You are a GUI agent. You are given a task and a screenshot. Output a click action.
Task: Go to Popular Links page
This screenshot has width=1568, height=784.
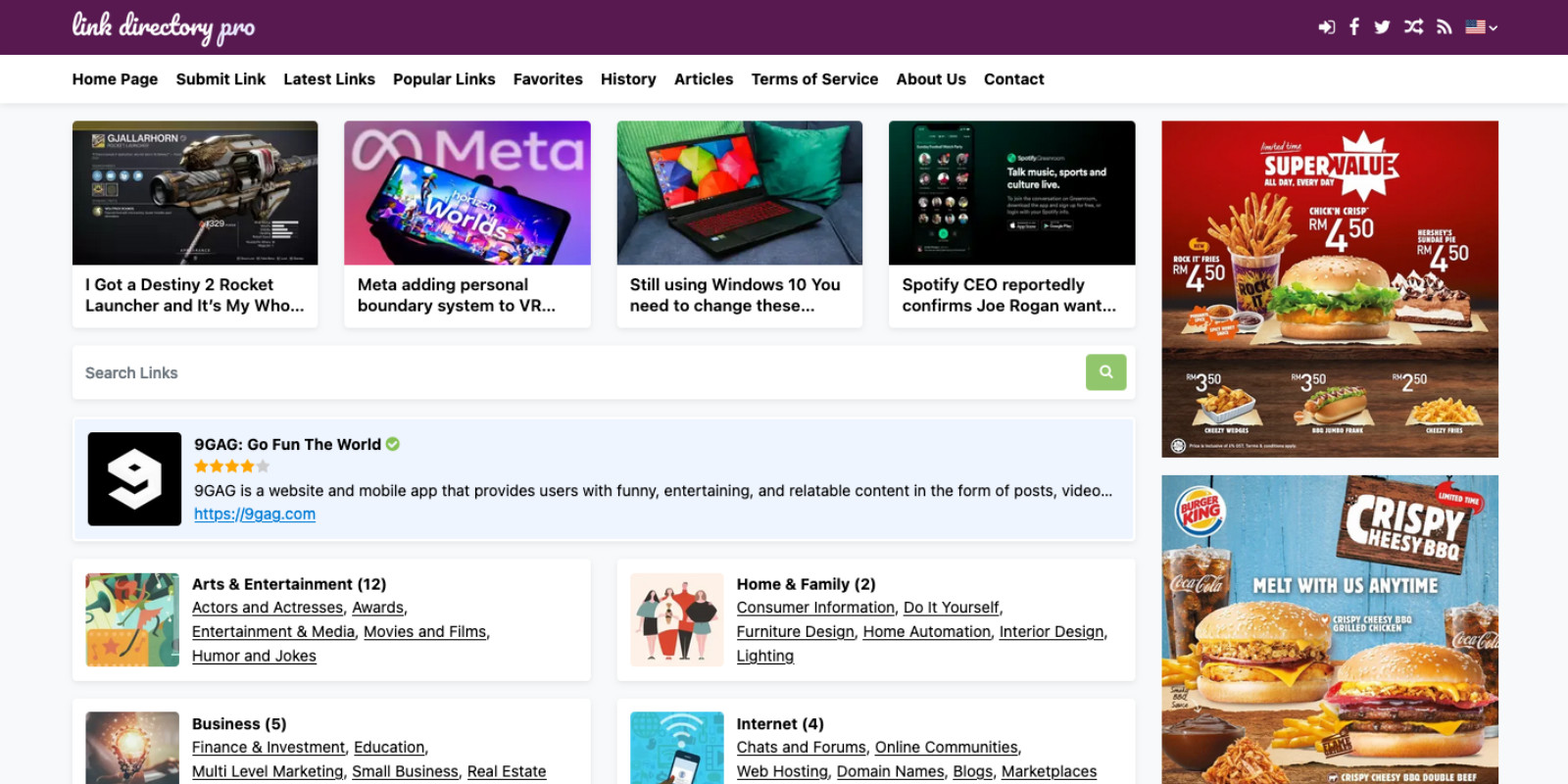[x=444, y=79]
